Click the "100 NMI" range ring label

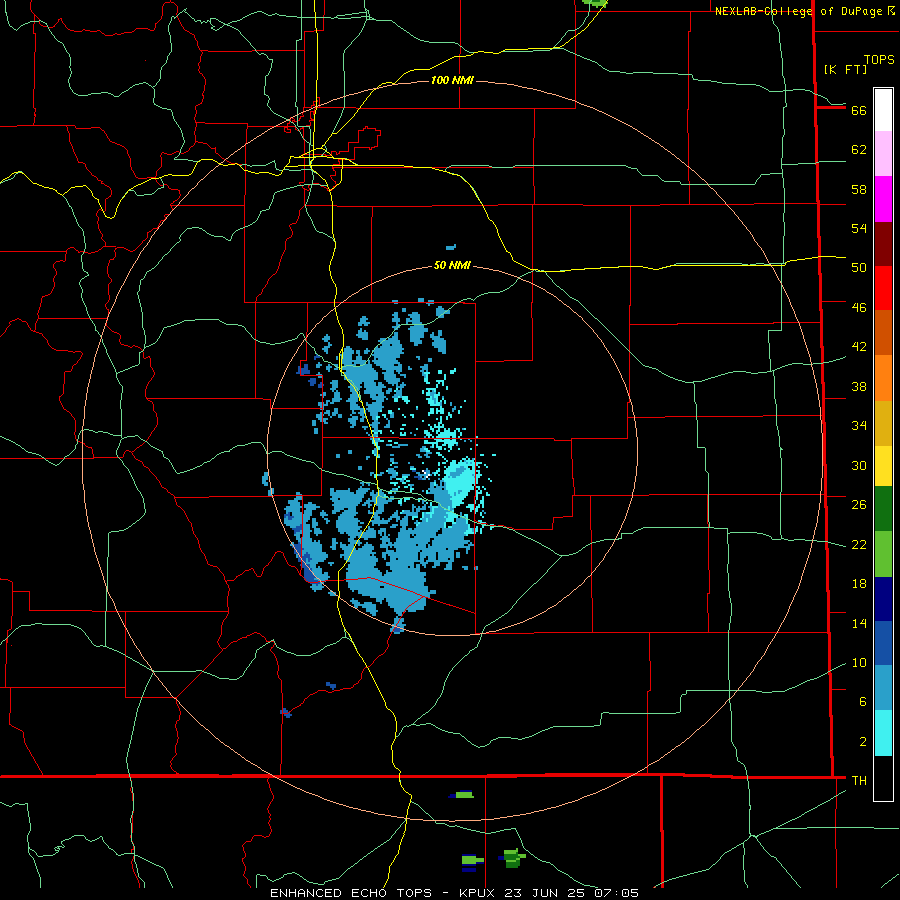pyautogui.click(x=452, y=80)
